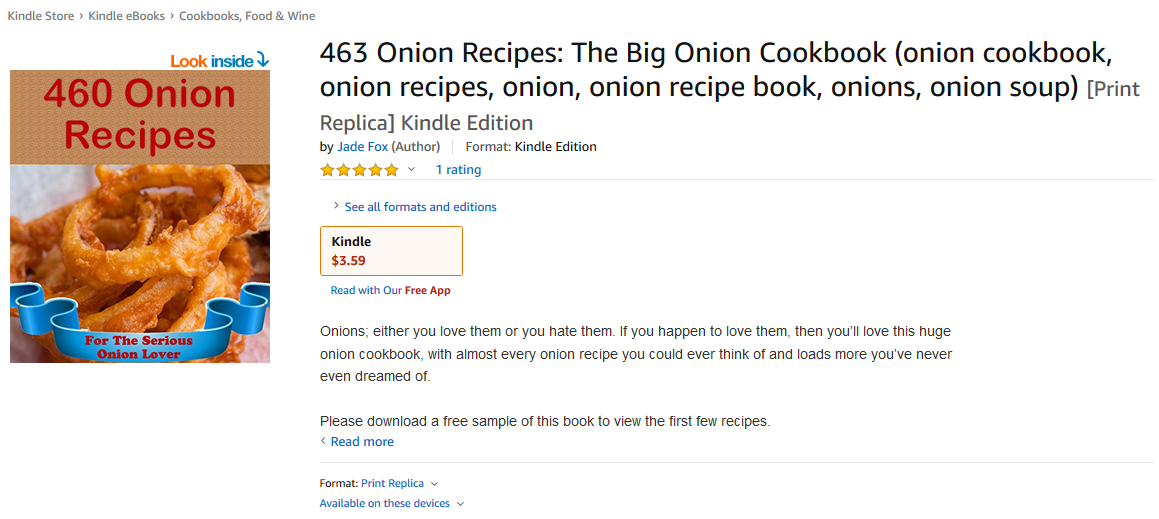Select the Kindle $3.59 format box
Screen dimensions: 1159x519
(x=391, y=251)
